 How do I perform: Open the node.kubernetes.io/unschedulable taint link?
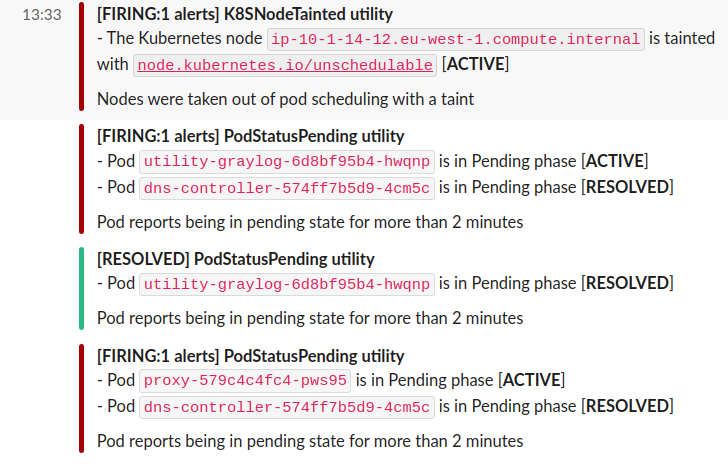285,65
